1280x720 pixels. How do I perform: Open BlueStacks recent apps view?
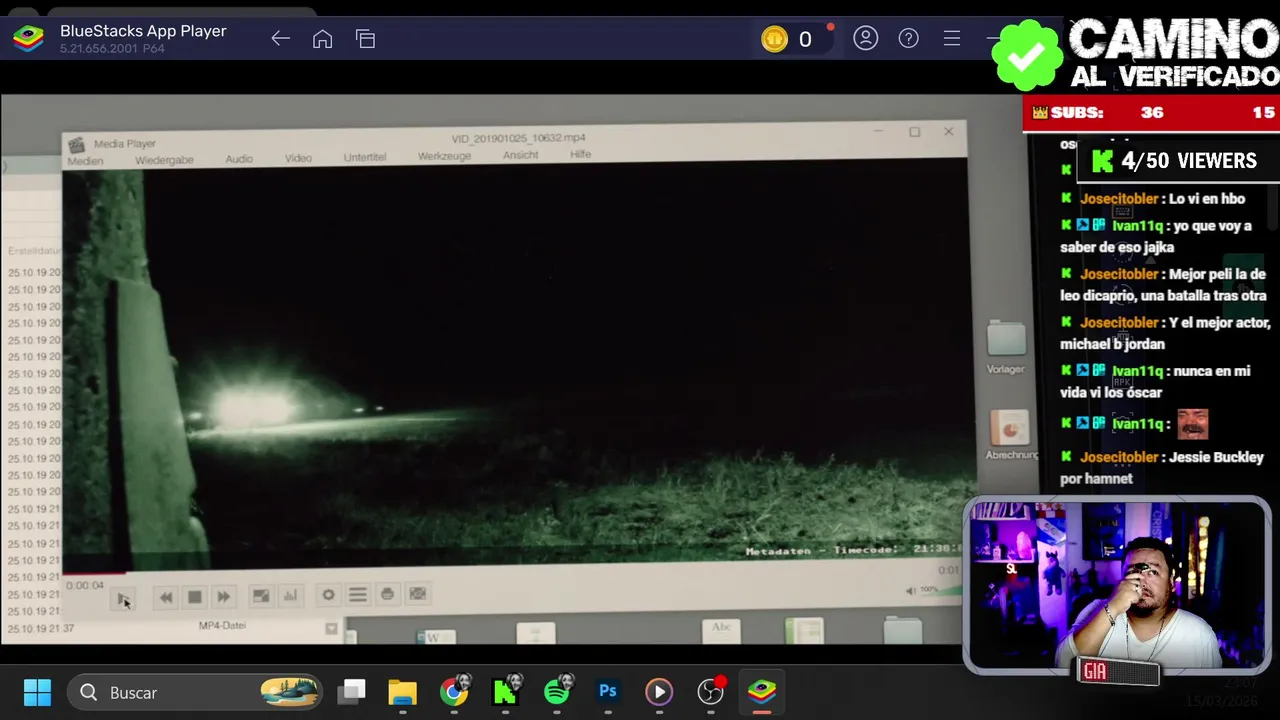click(365, 39)
